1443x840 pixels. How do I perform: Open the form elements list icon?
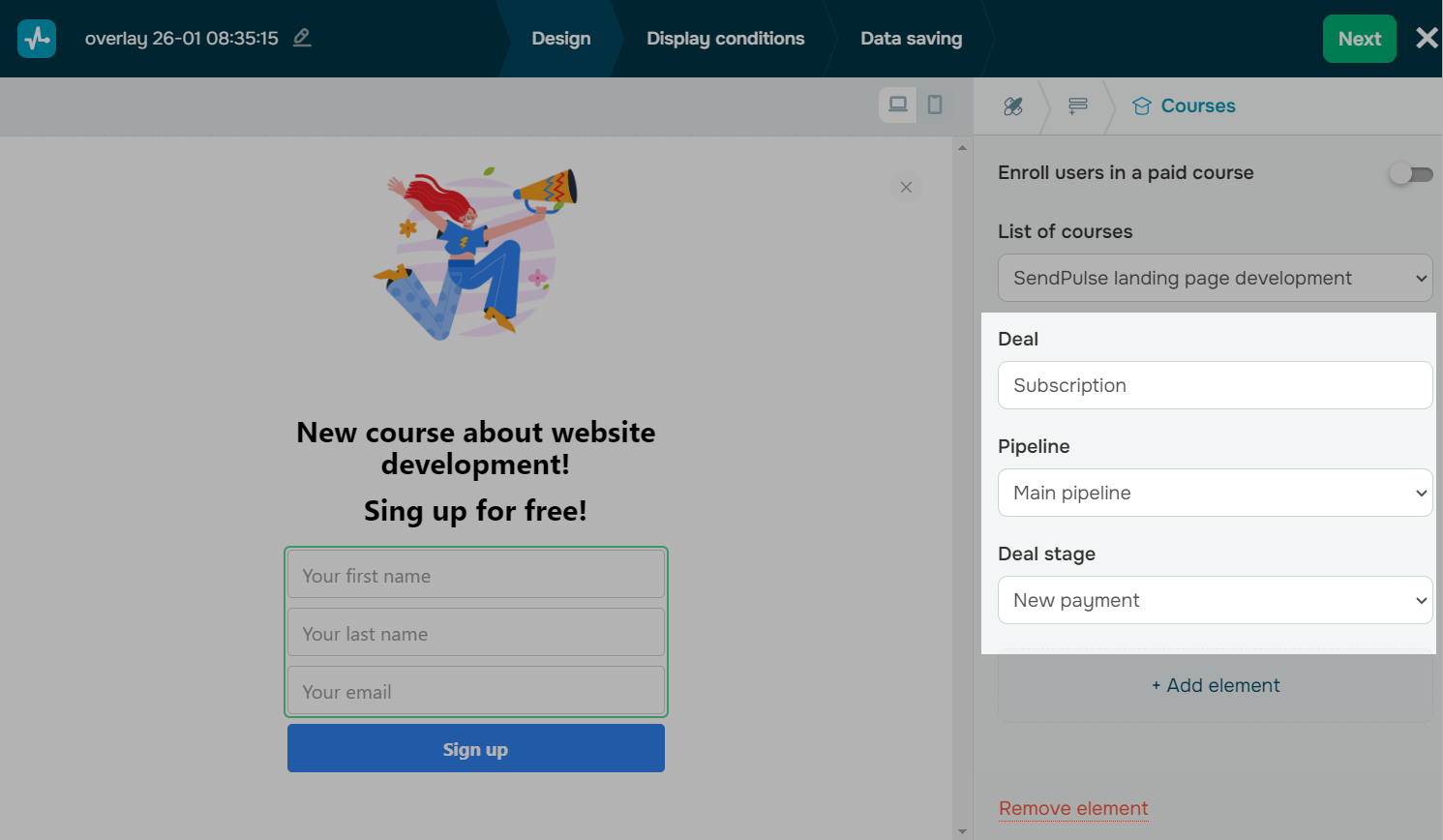point(1077,106)
